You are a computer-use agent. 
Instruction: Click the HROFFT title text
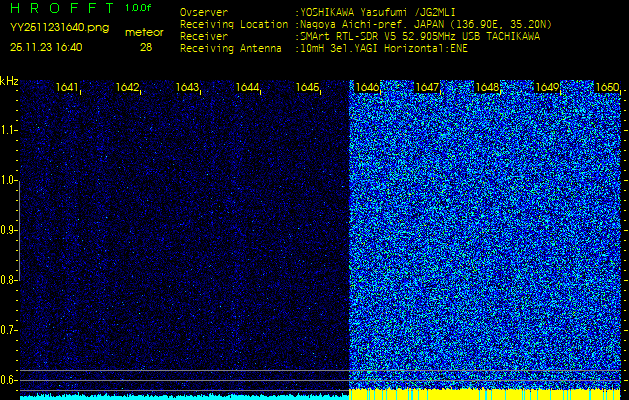click(63, 8)
